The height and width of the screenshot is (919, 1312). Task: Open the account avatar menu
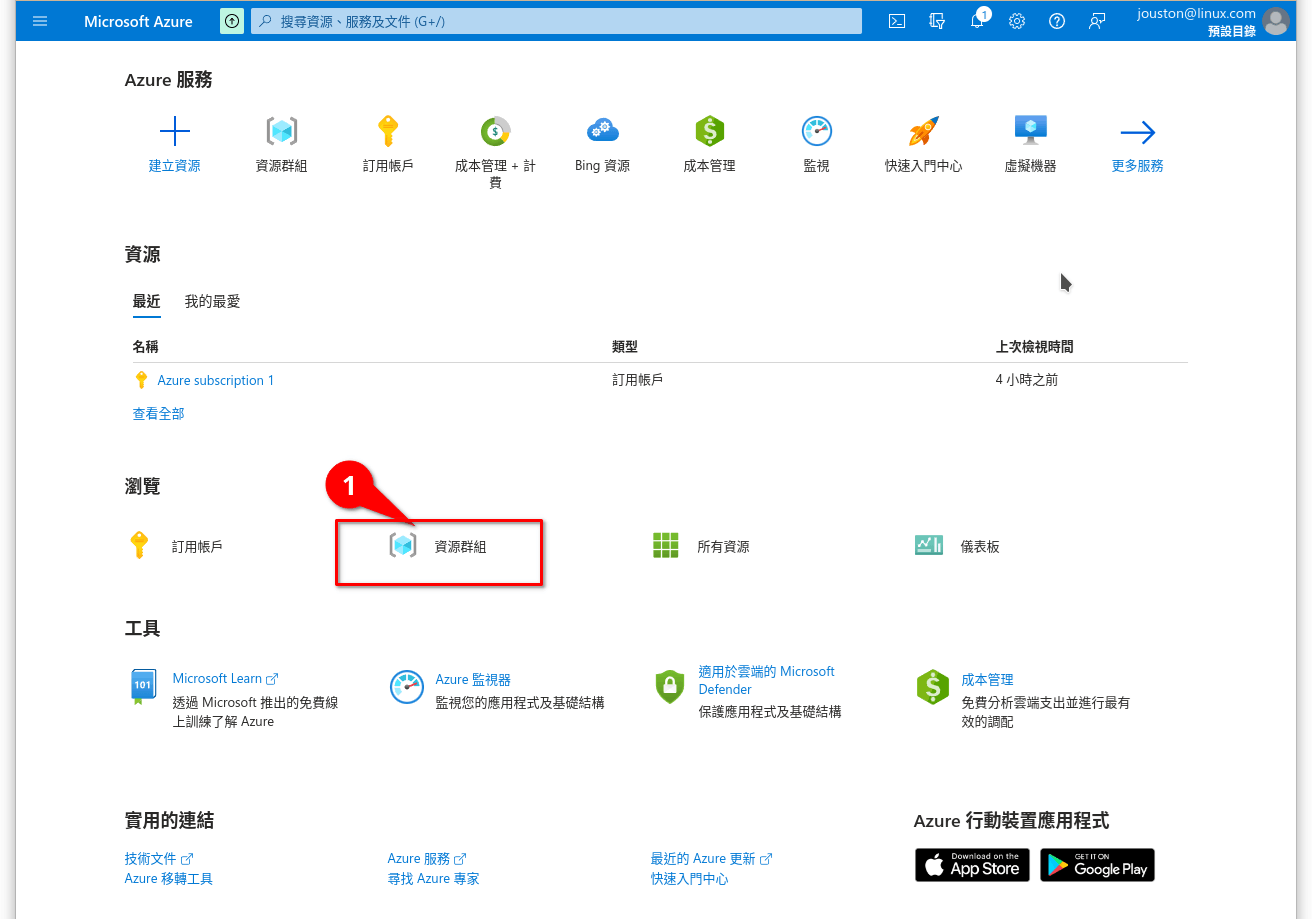click(x=1276, y=21)
